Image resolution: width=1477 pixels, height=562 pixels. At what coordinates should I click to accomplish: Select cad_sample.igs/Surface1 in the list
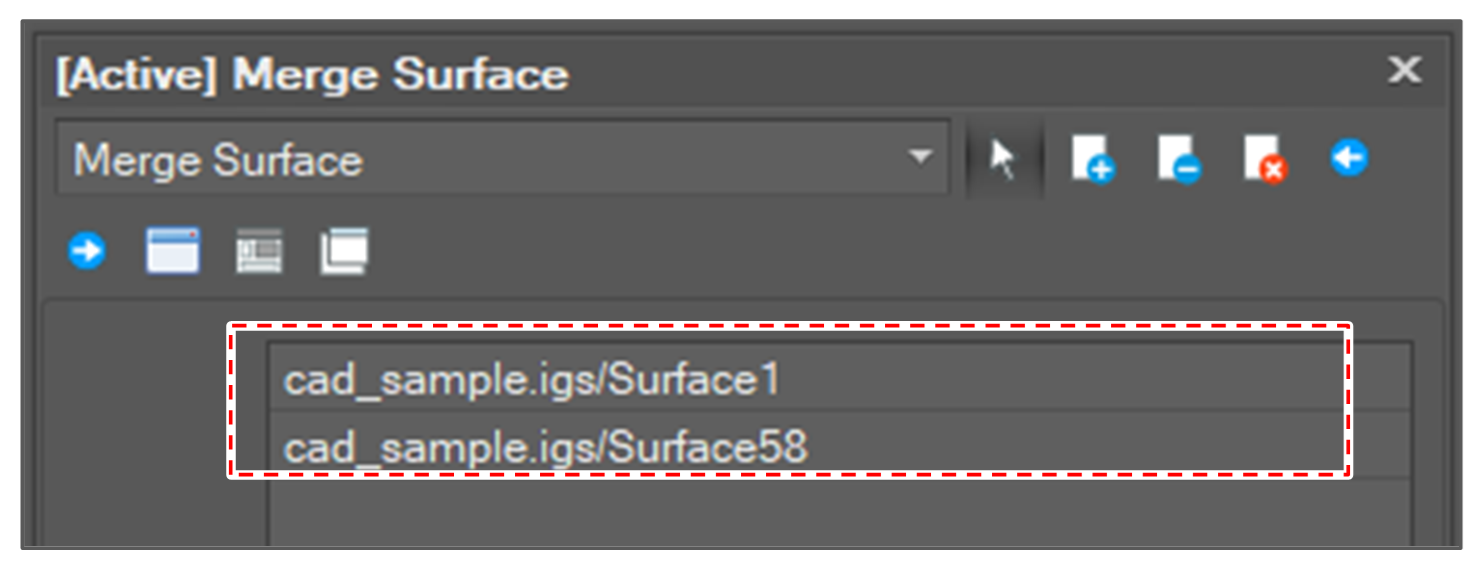pos(531,380)
